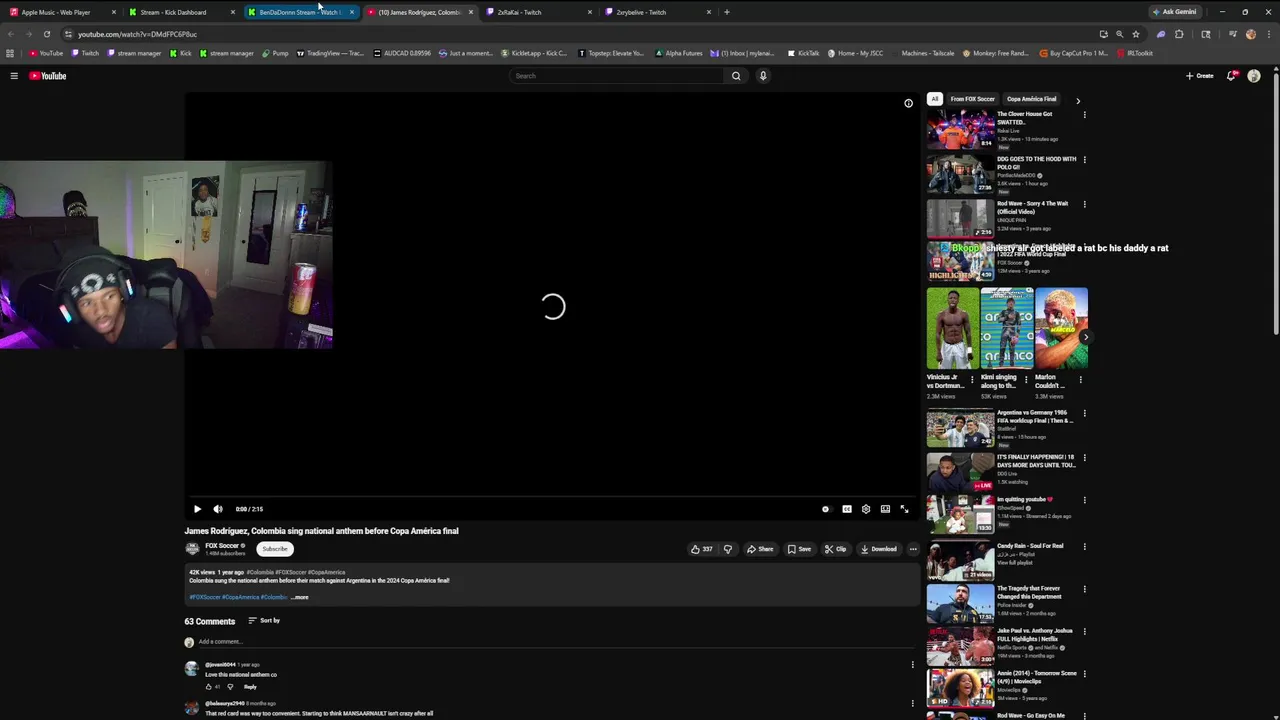Bookmark this page with the star
The width and height of the screenshot is (1280, 720).
(1136, 34)
